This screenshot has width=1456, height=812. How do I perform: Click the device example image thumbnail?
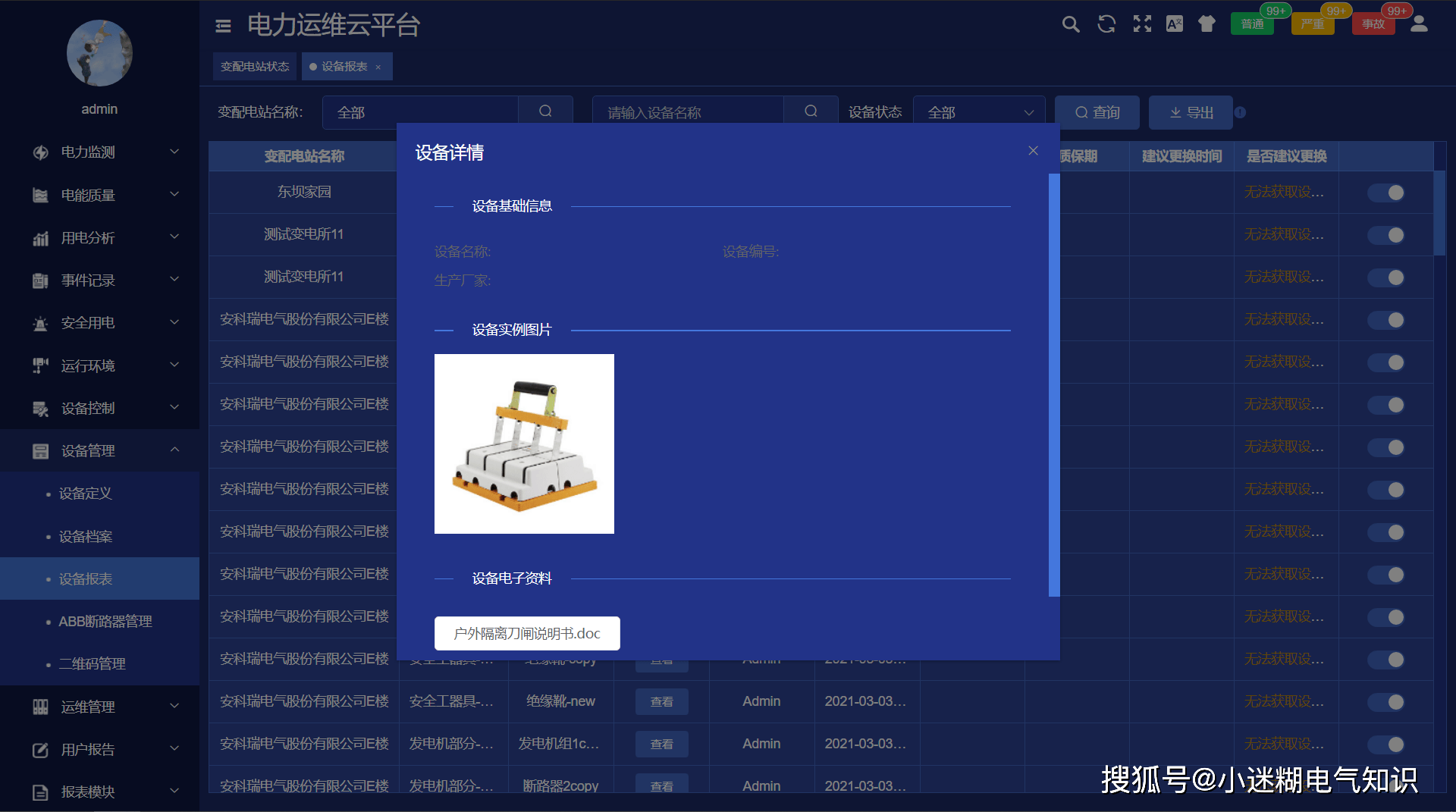(524, 444)
